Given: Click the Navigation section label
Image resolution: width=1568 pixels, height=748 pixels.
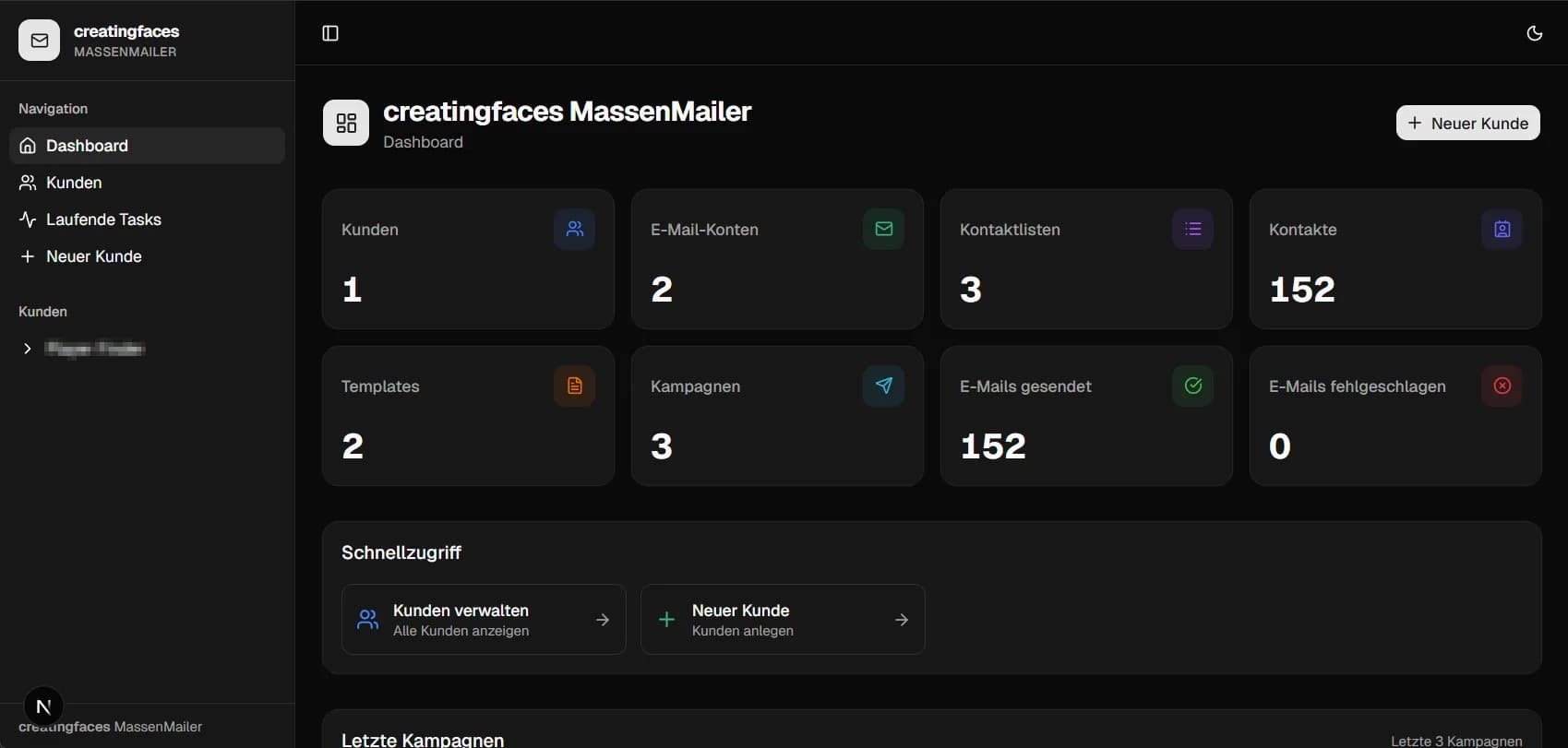Looking at the screenshot, I should (54, 109).
